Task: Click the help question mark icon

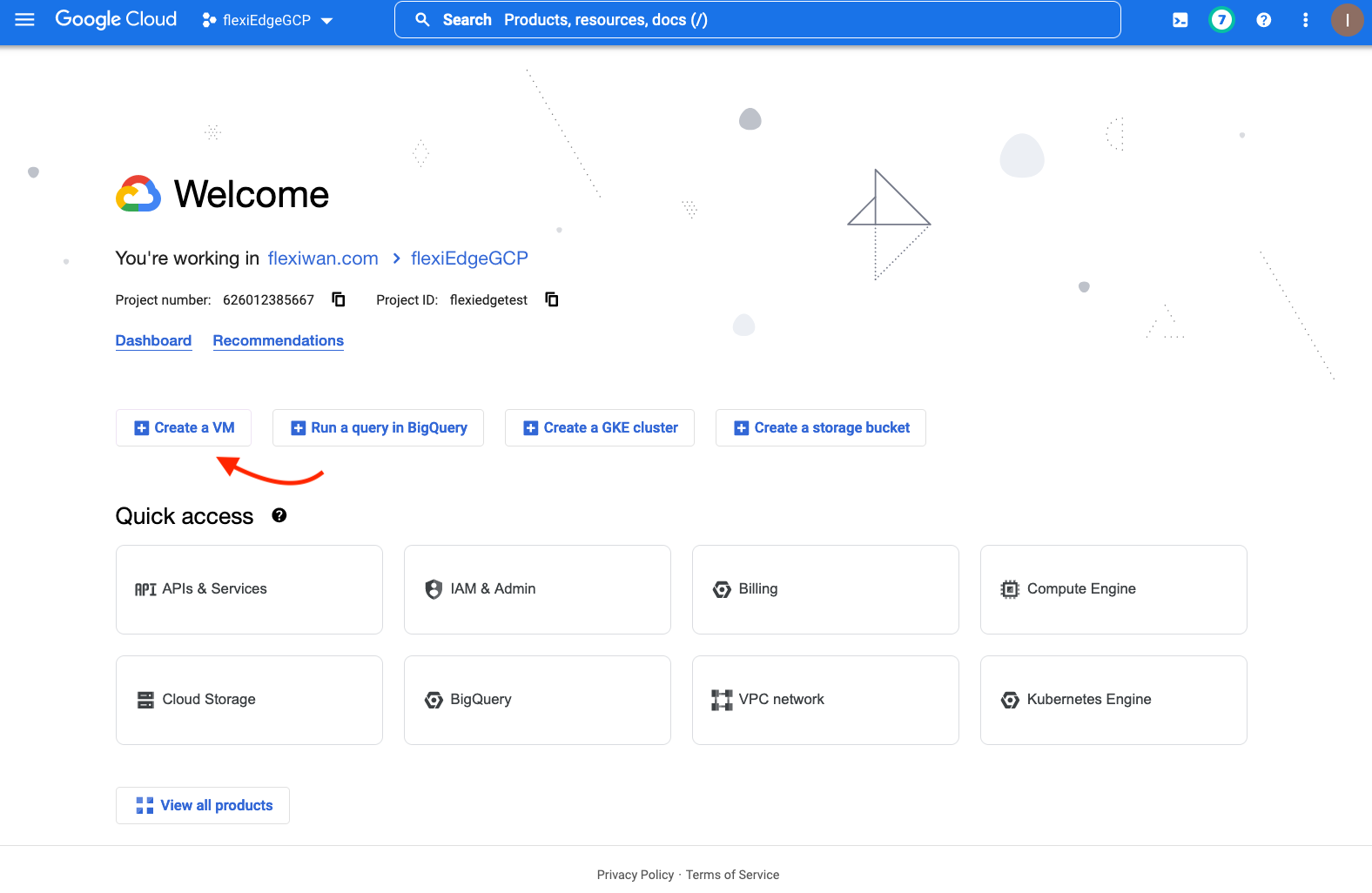Action: 1263,20
